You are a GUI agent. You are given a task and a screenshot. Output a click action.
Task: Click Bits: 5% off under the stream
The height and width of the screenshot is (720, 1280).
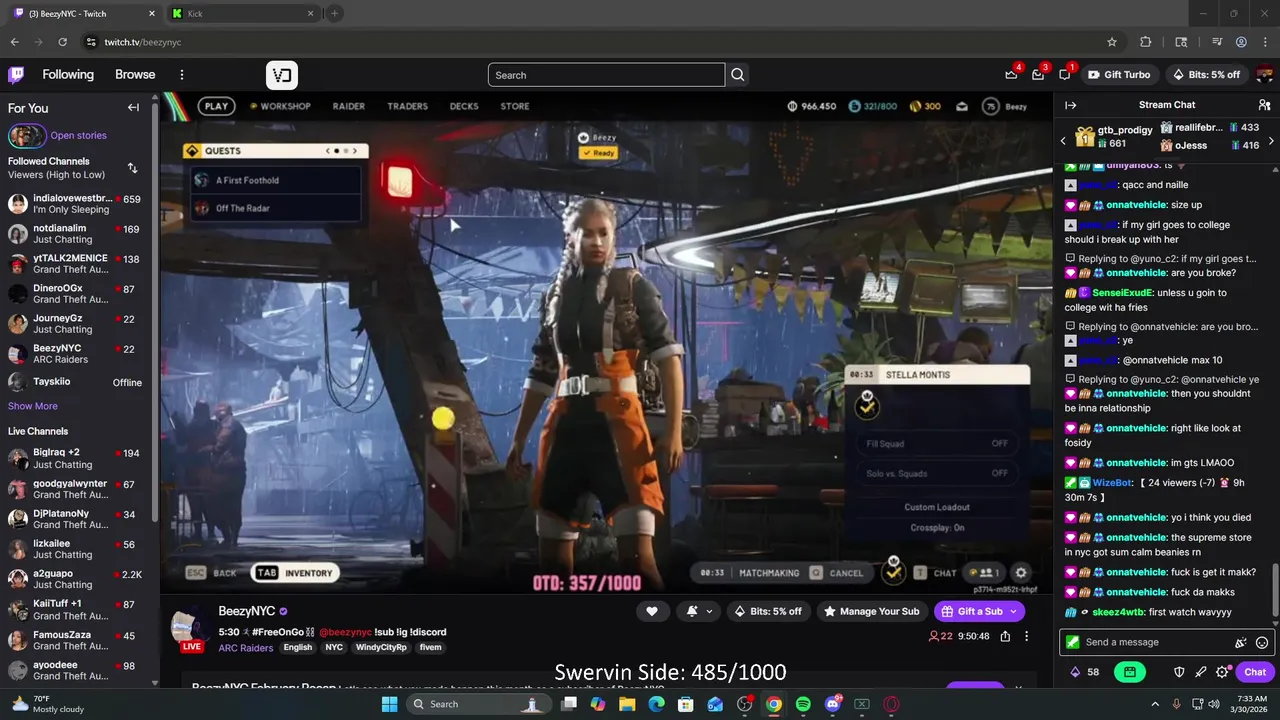(x=768, y=612)
